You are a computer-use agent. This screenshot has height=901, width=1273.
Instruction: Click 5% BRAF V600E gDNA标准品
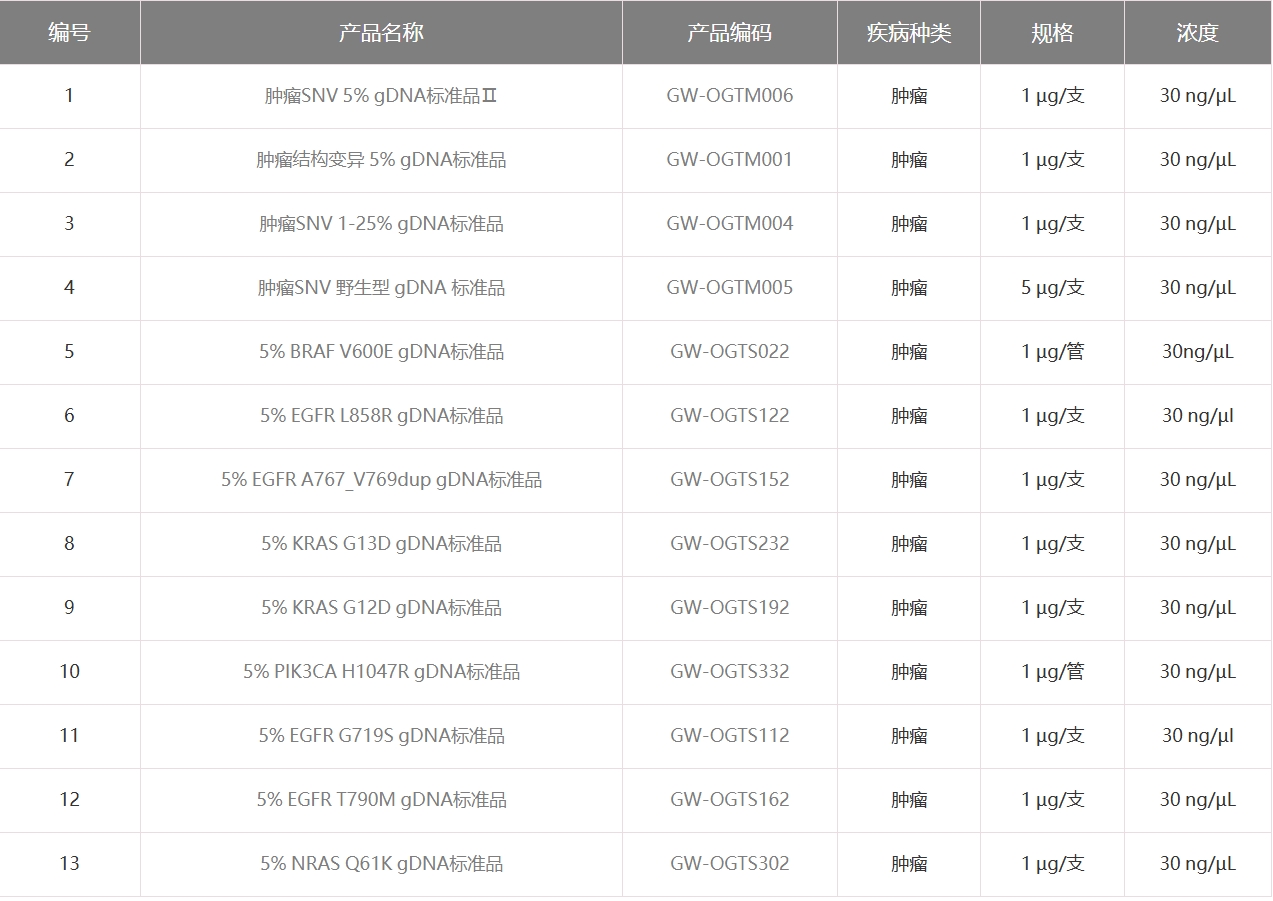[381, 352]
